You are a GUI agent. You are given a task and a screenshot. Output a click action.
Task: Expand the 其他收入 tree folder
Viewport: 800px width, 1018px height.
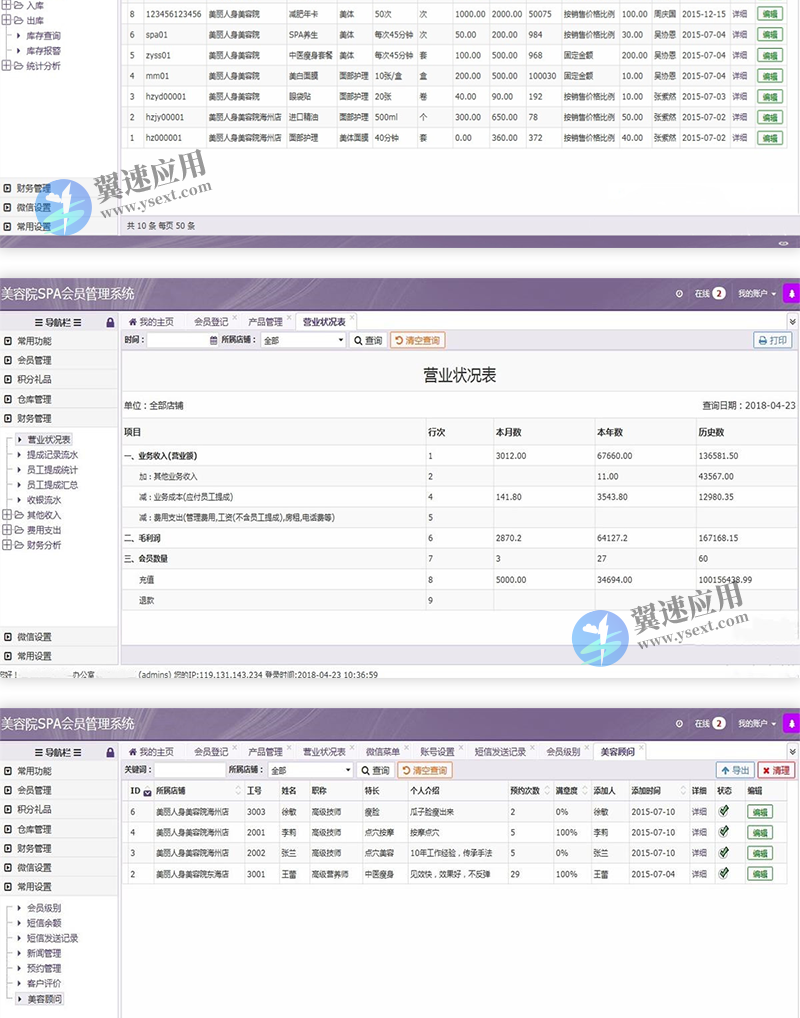[x=7, y=515]
